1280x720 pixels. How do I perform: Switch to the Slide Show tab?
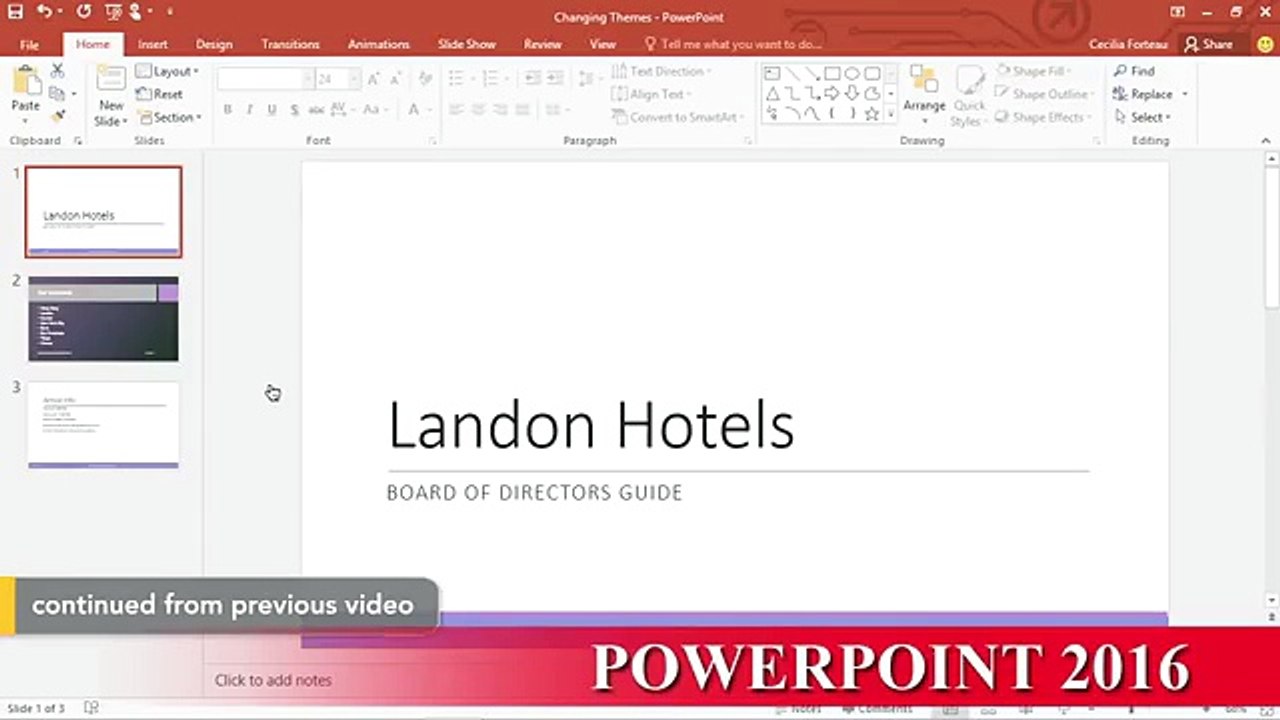[x=466, y=44]
